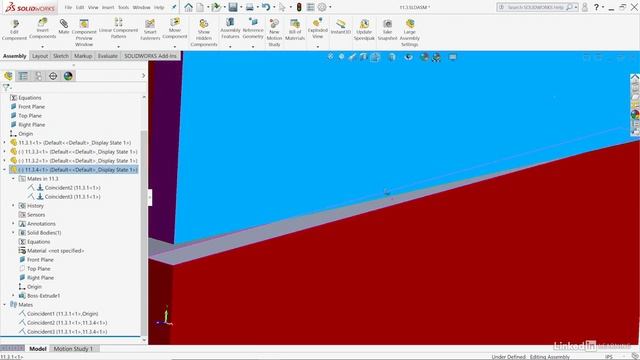Click the Move Component tool

click(175, 28)
